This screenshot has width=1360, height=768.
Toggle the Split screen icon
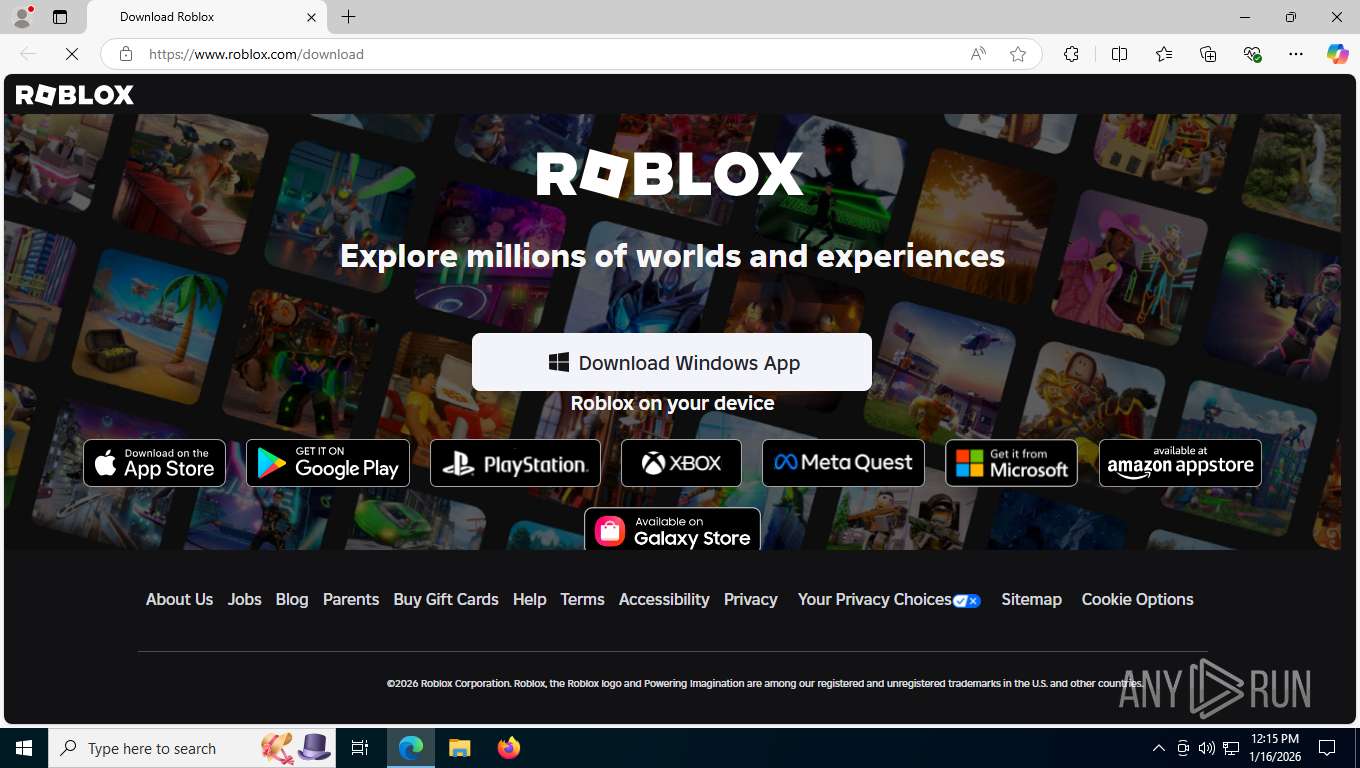(x=1119, y=54)
